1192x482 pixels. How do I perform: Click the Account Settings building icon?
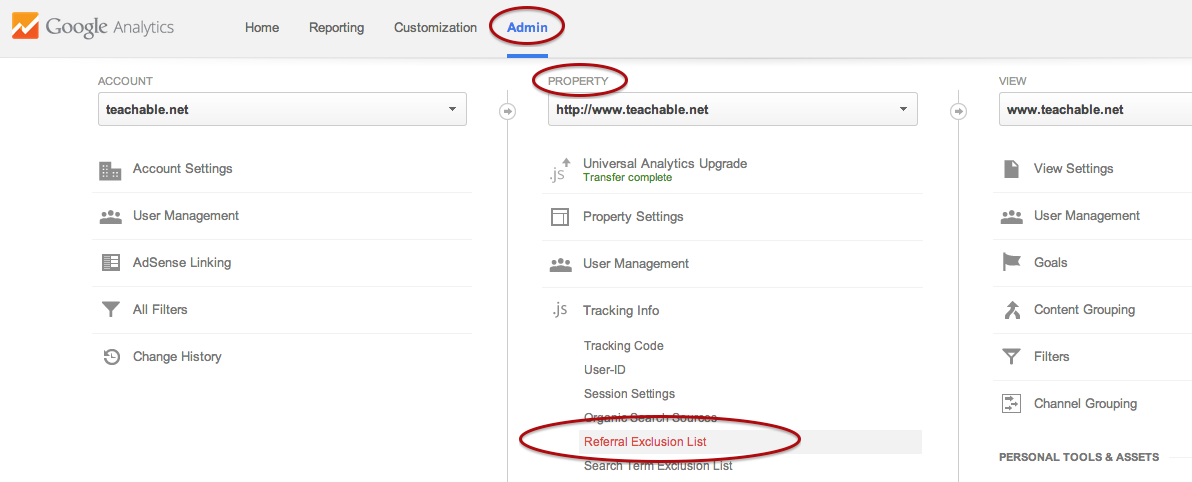point(111,170)
